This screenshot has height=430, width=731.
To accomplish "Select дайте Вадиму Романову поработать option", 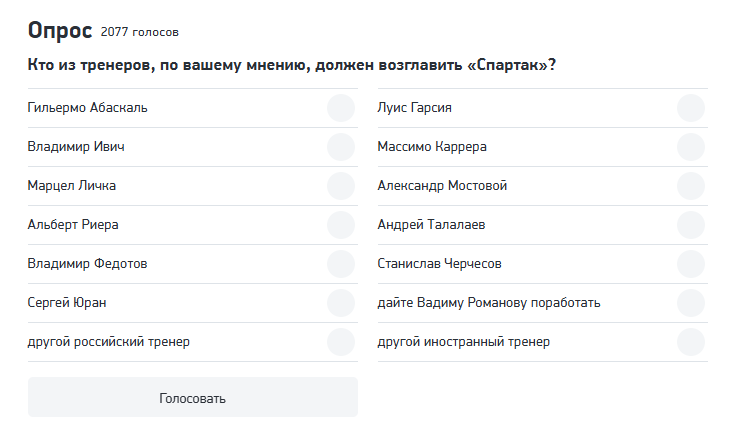I will pos(691,303).
